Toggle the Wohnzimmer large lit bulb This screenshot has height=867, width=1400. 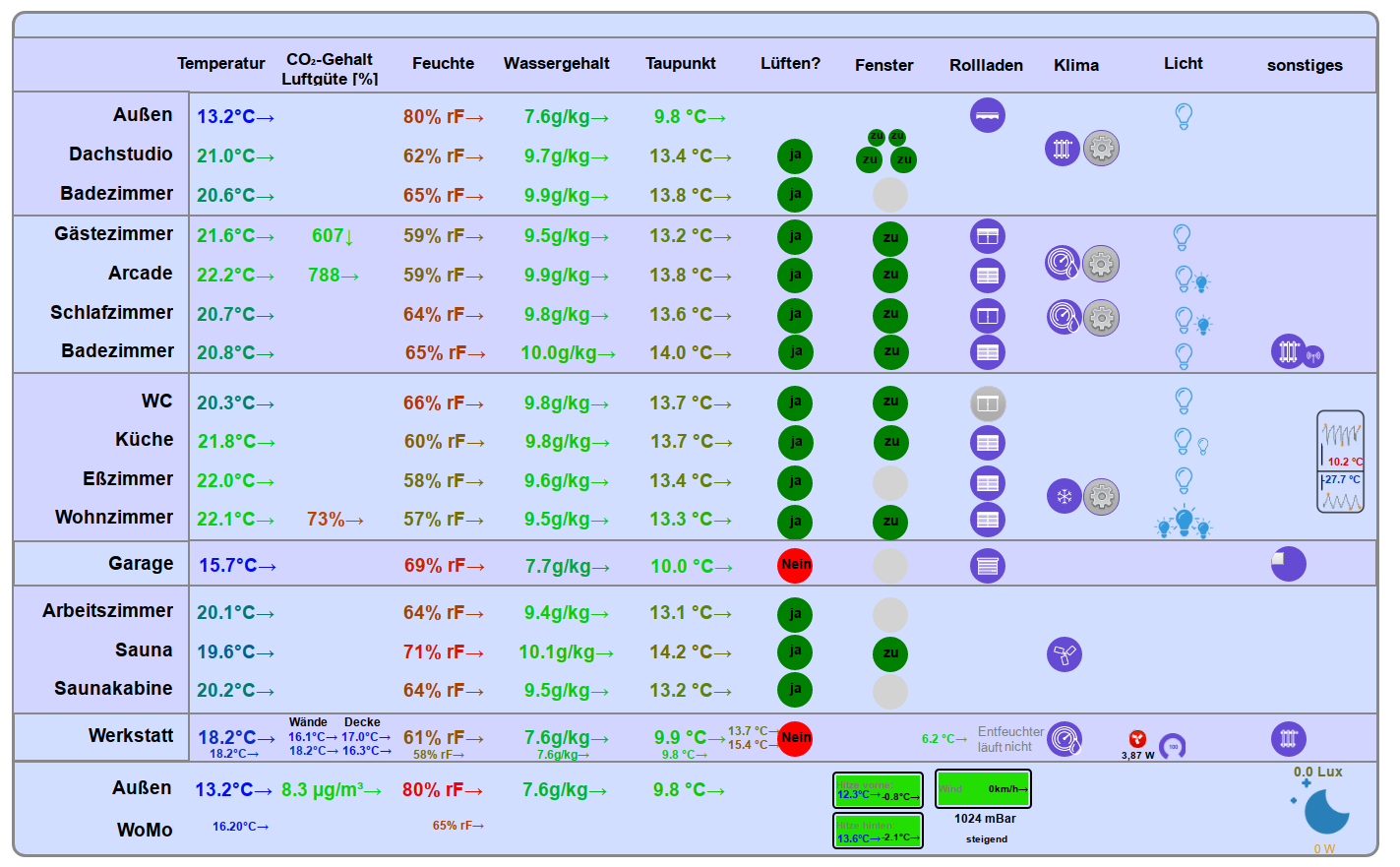pyautogui.click(x=1185, y=521)
